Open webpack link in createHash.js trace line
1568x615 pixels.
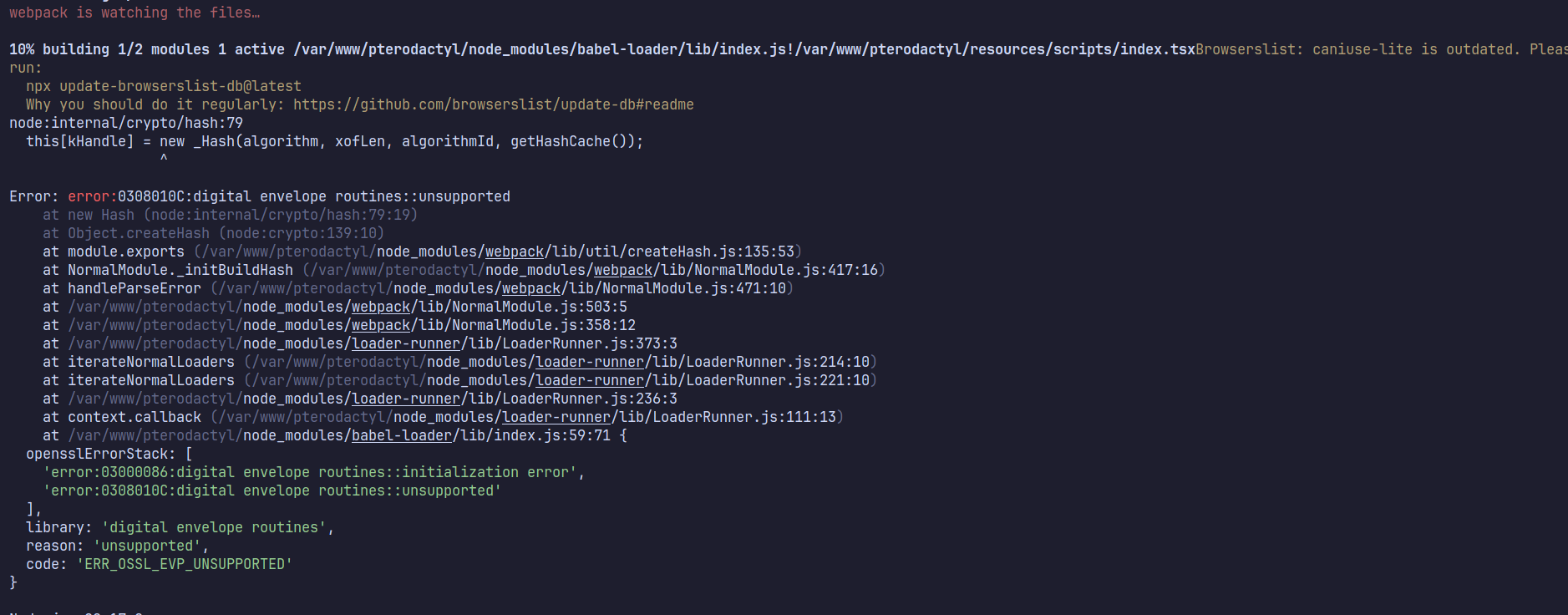pos(515,252)
